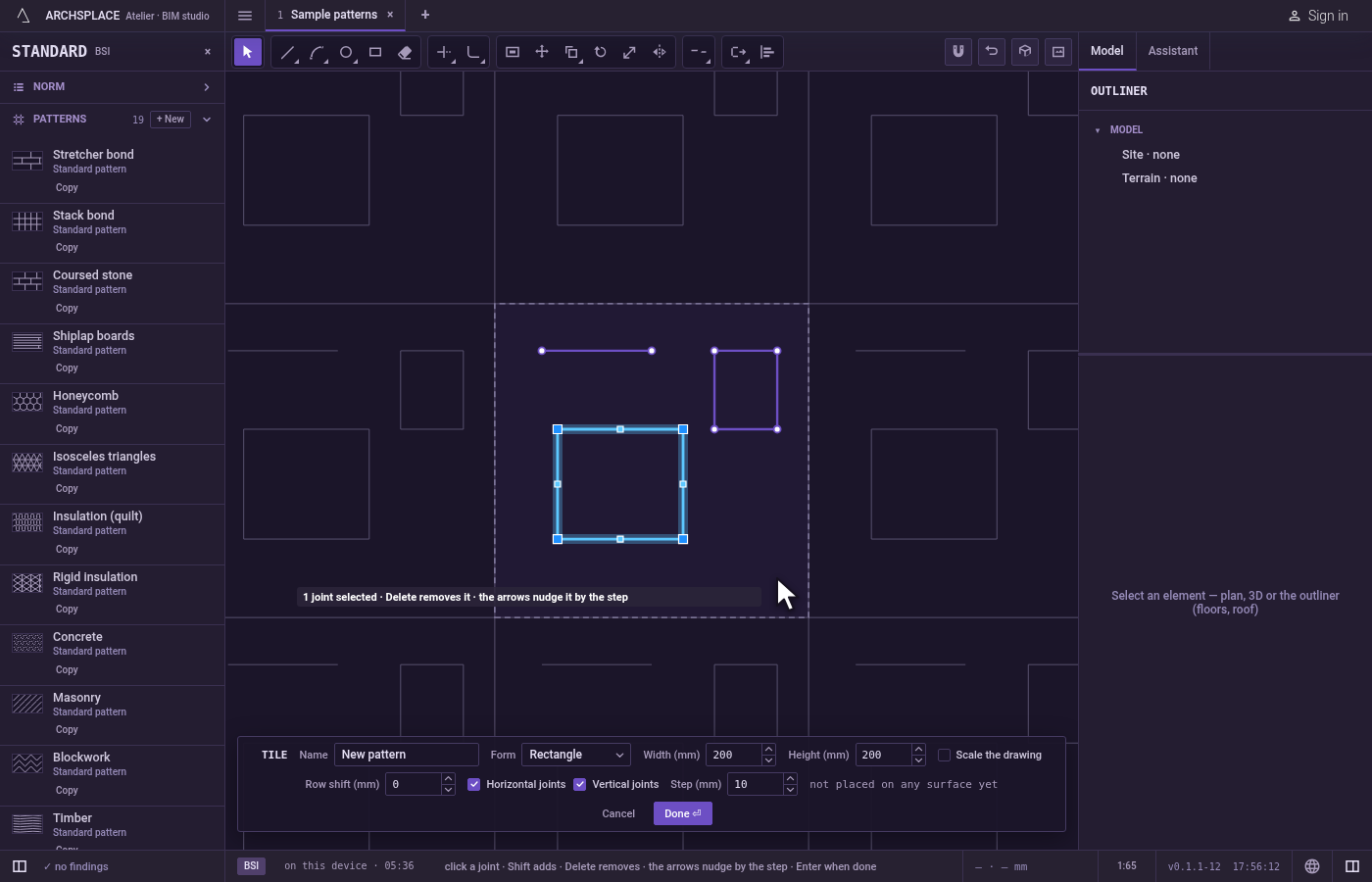1372x882 pixels.
Task: Click the Done button
Action: (x=683, y=813)
